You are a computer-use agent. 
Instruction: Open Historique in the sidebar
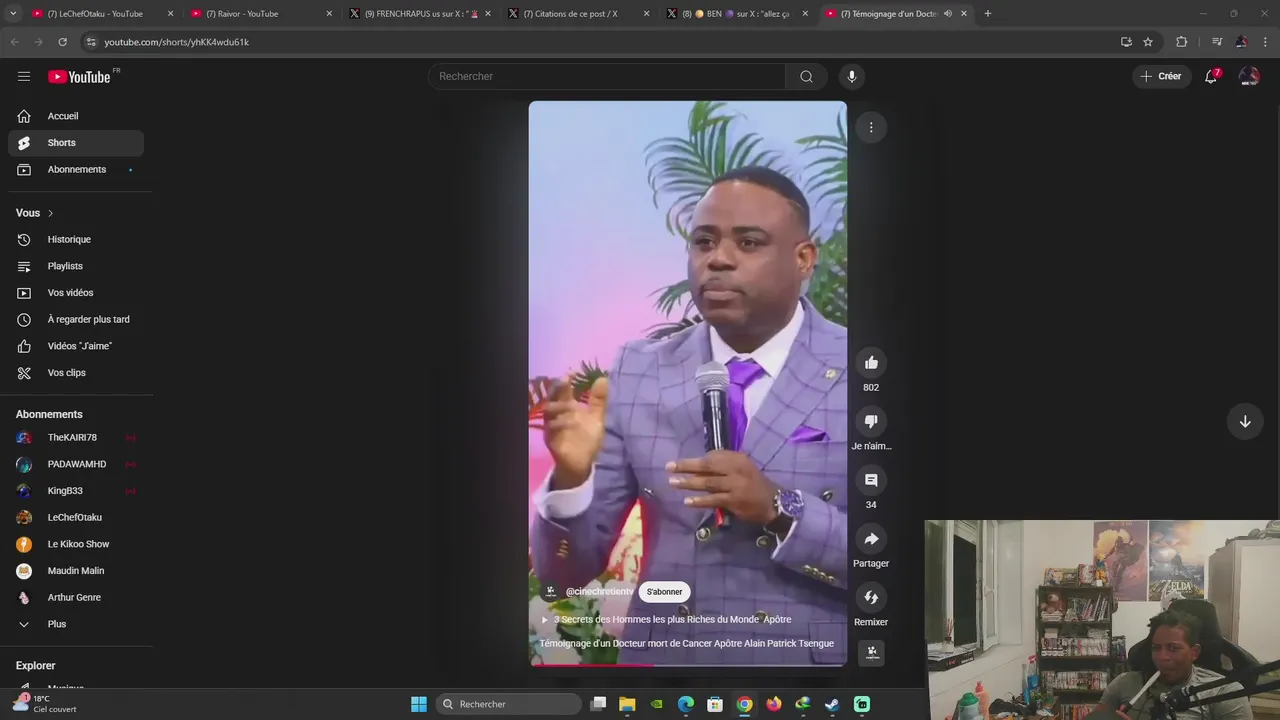(76, 240)
